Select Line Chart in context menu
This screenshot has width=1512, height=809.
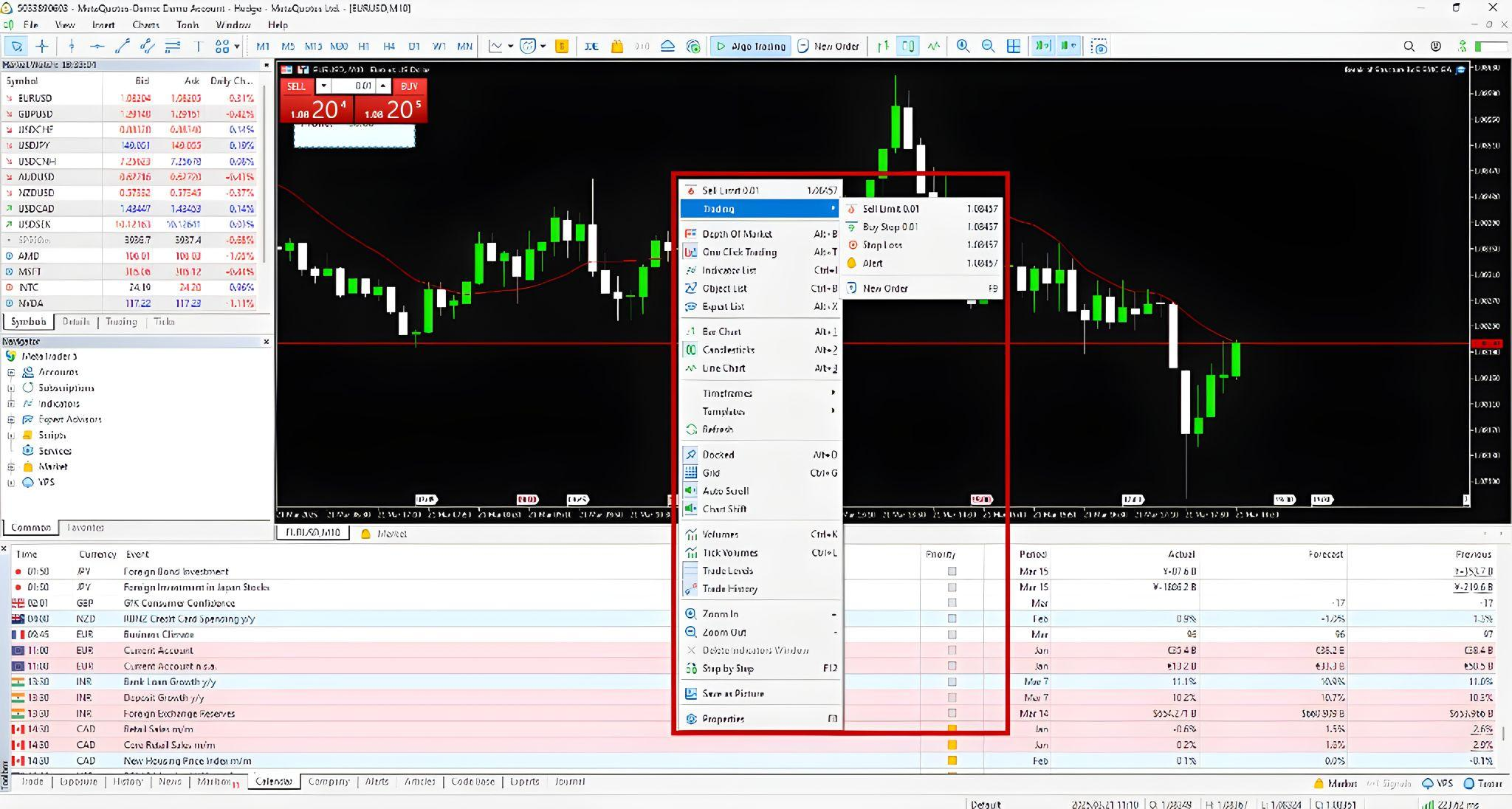[x=761, y=368]
